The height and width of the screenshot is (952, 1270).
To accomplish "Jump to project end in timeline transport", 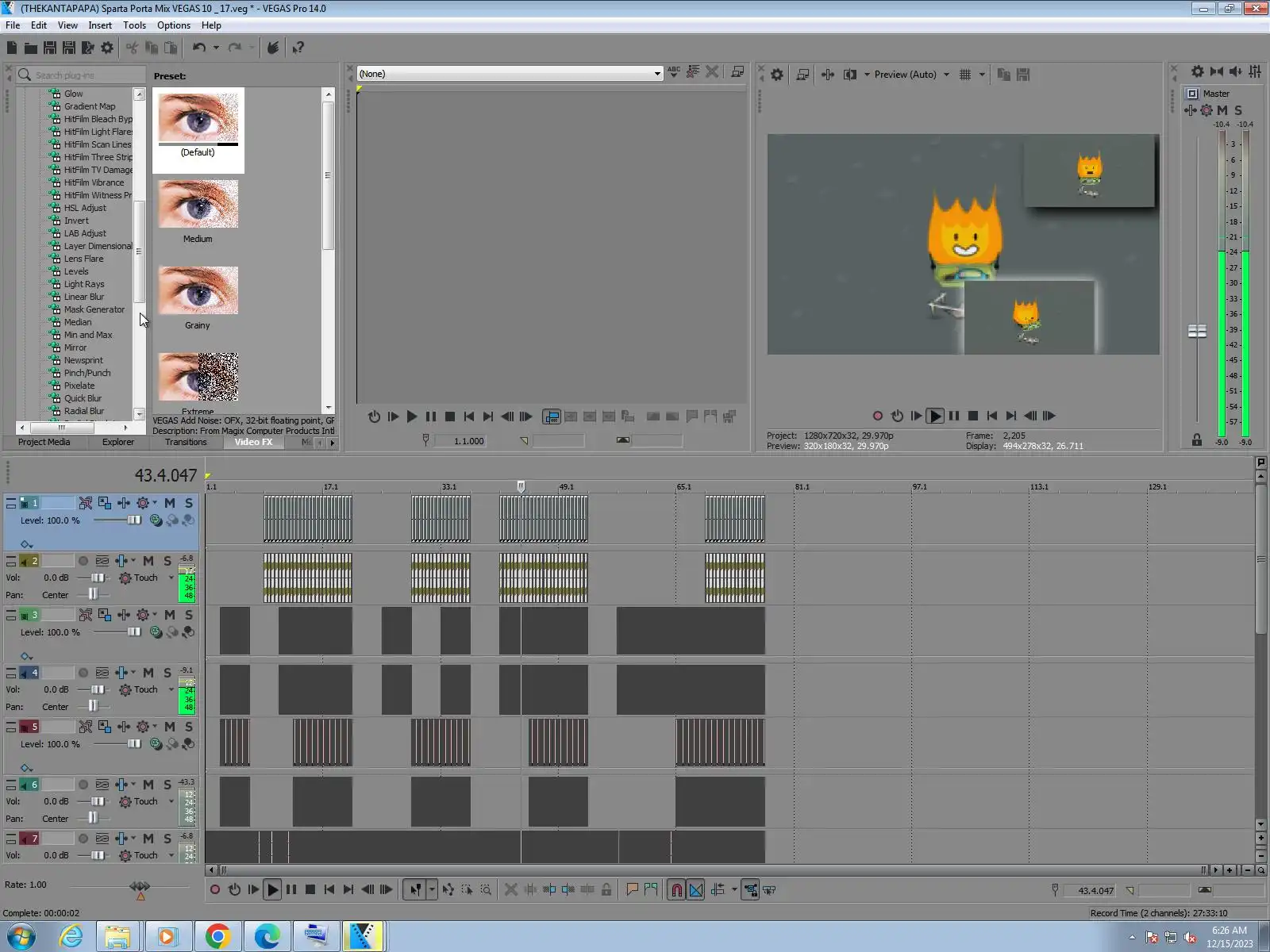I will click(348, 890).
